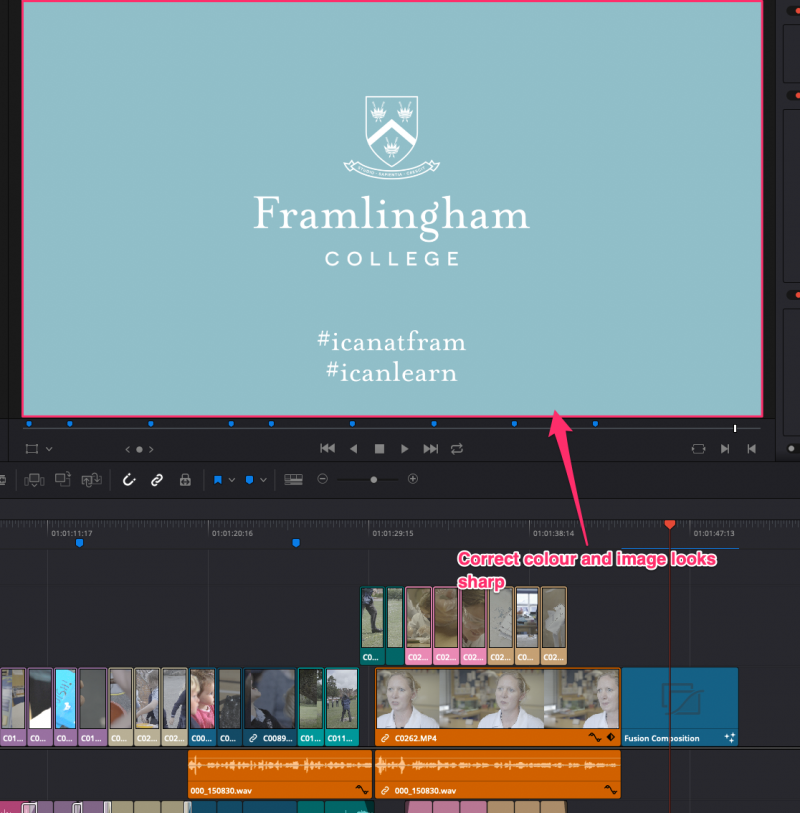The height and width of the screenshot is (813, 800).
Task: Click the blue marker icon in toolbar
Action: [249, 480]
